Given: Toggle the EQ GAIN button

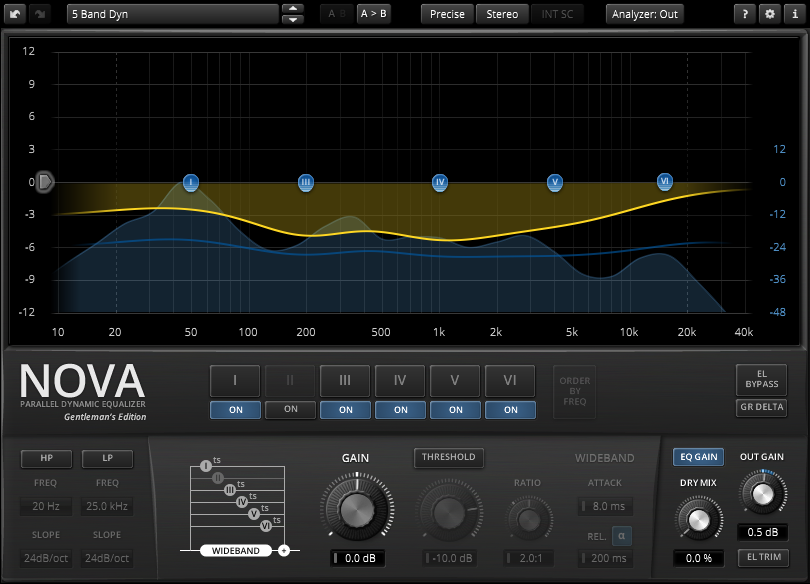Looking at the screenshot, I should (x=698, y=457).
